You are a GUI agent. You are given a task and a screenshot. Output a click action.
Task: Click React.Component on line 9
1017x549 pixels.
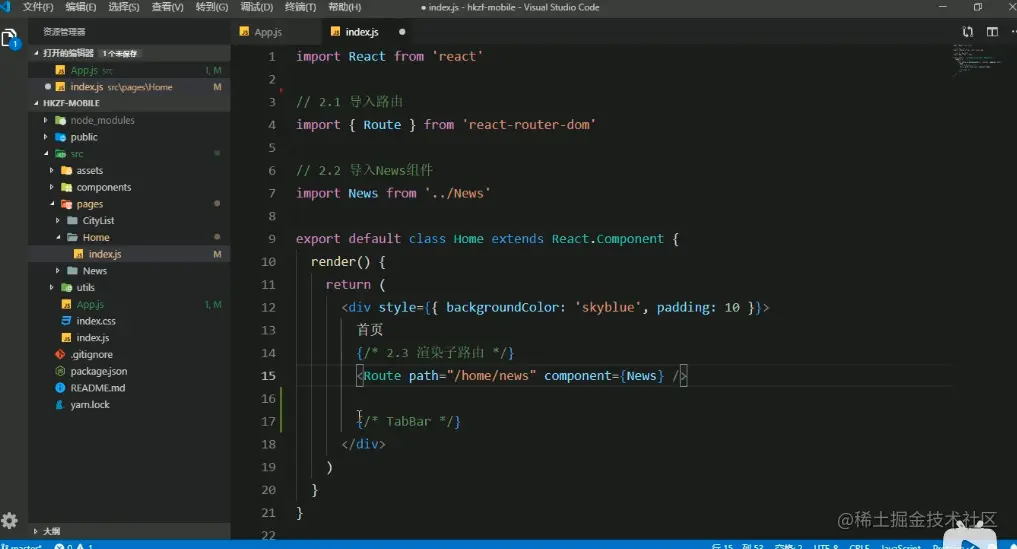point(608,239)
